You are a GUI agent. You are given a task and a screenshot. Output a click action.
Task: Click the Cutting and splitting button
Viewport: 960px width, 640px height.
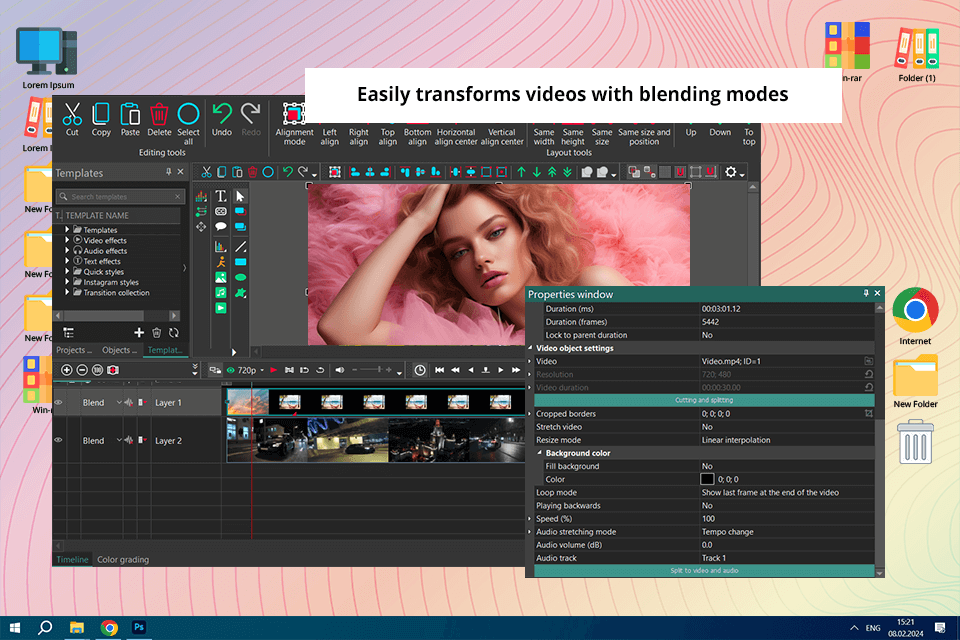pyautogui.click(x=704, y=400)
